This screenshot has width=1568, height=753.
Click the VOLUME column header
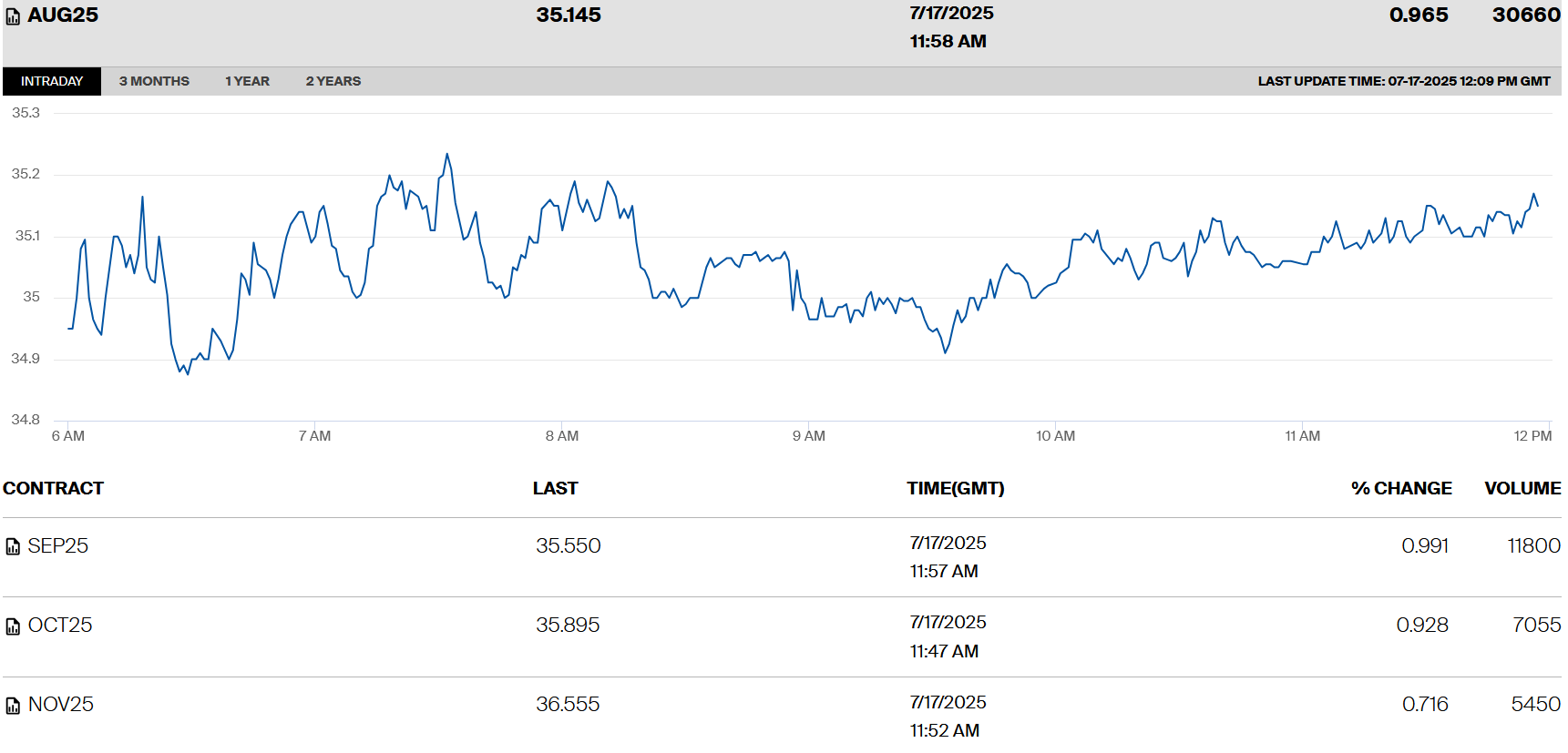[x=1522, y=488]
